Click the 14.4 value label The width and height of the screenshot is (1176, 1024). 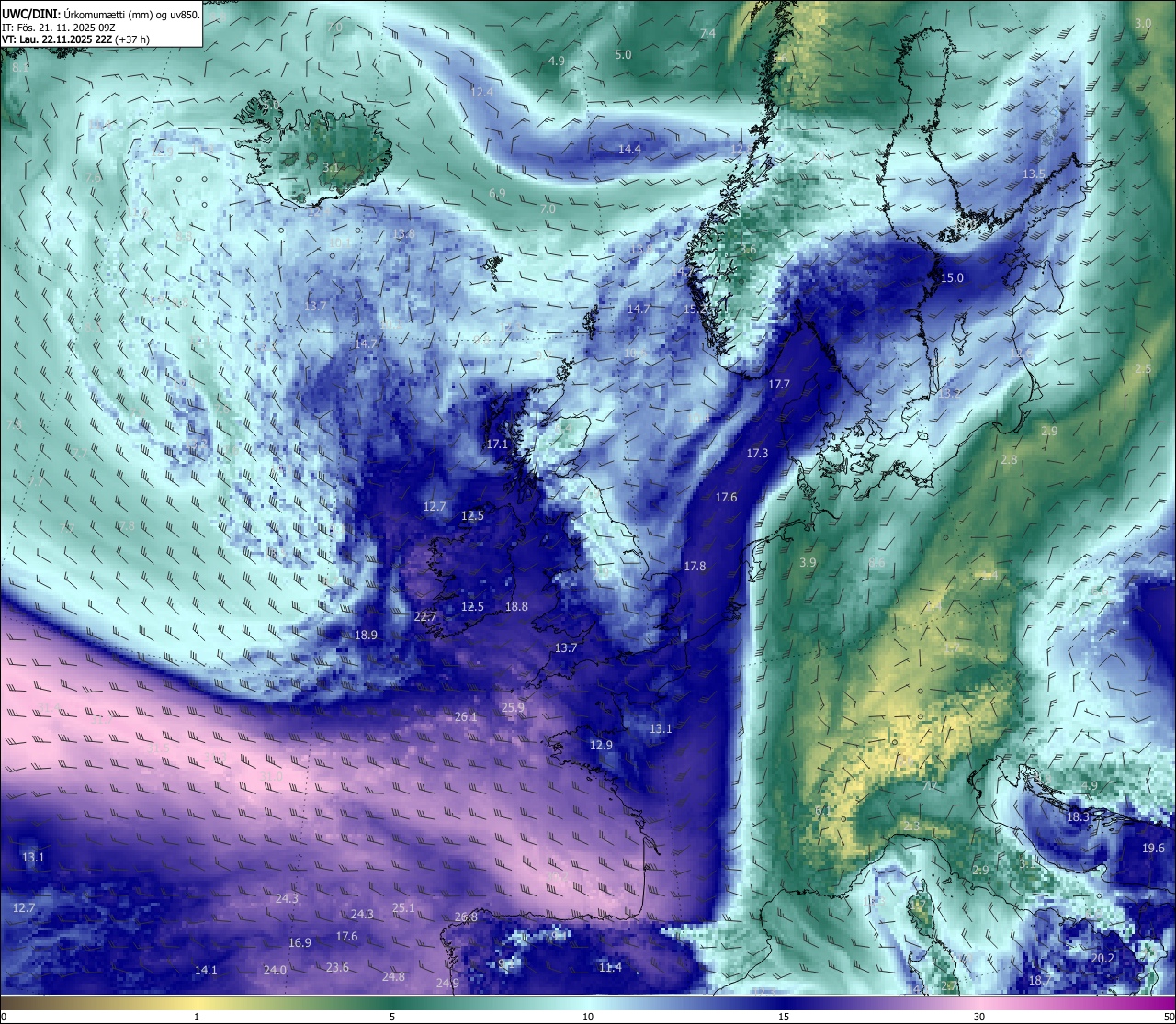pyautogui.click(x=629, y=150)
